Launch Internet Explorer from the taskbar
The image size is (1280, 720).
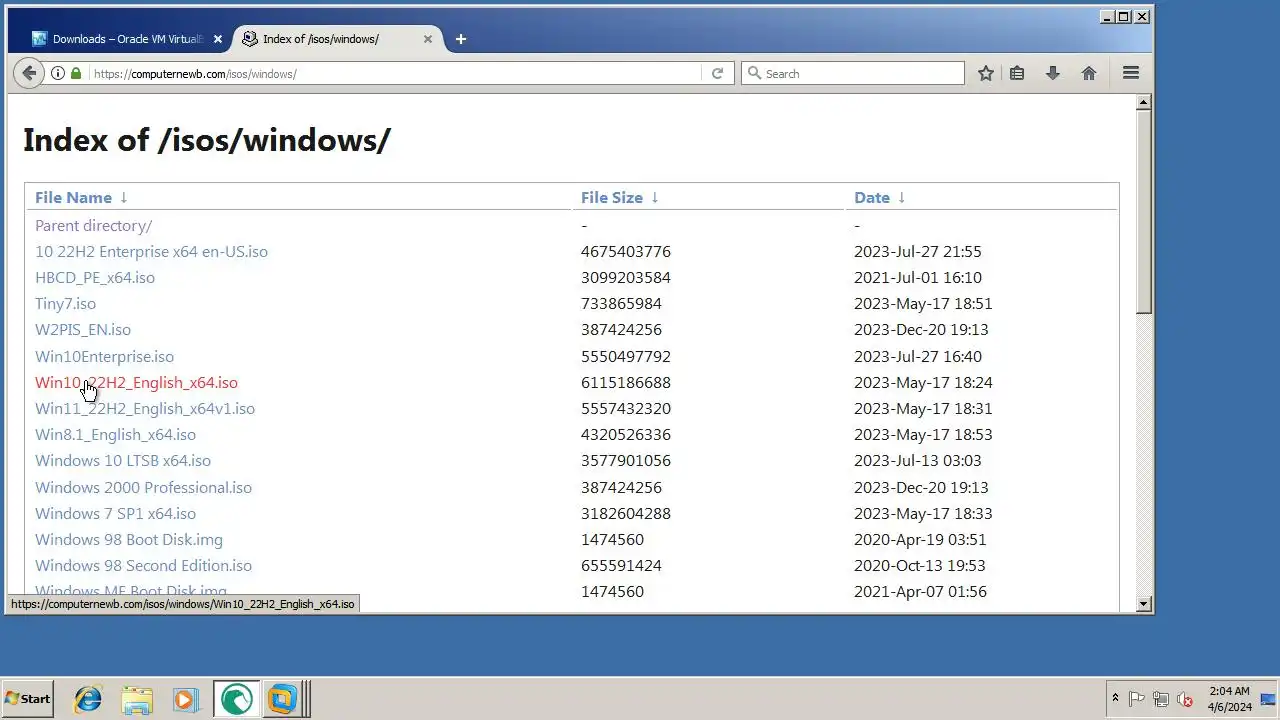pos(88,699)
